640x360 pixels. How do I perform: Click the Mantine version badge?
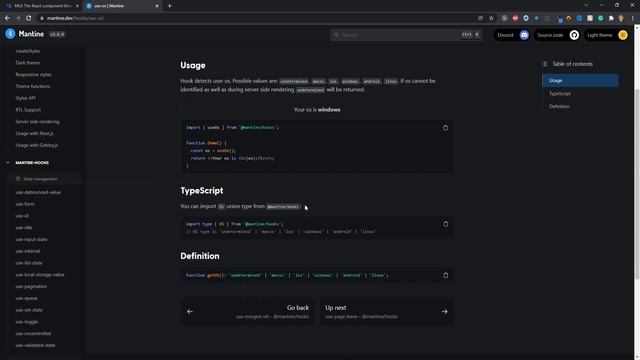[57, 34]
